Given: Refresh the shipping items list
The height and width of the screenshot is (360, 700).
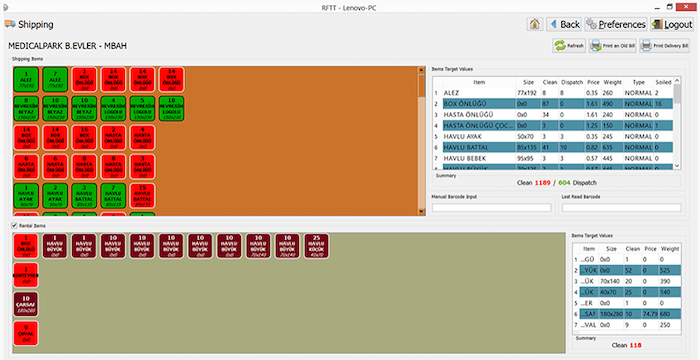Looking at the screenshot, I should click(x=569, y=46).
